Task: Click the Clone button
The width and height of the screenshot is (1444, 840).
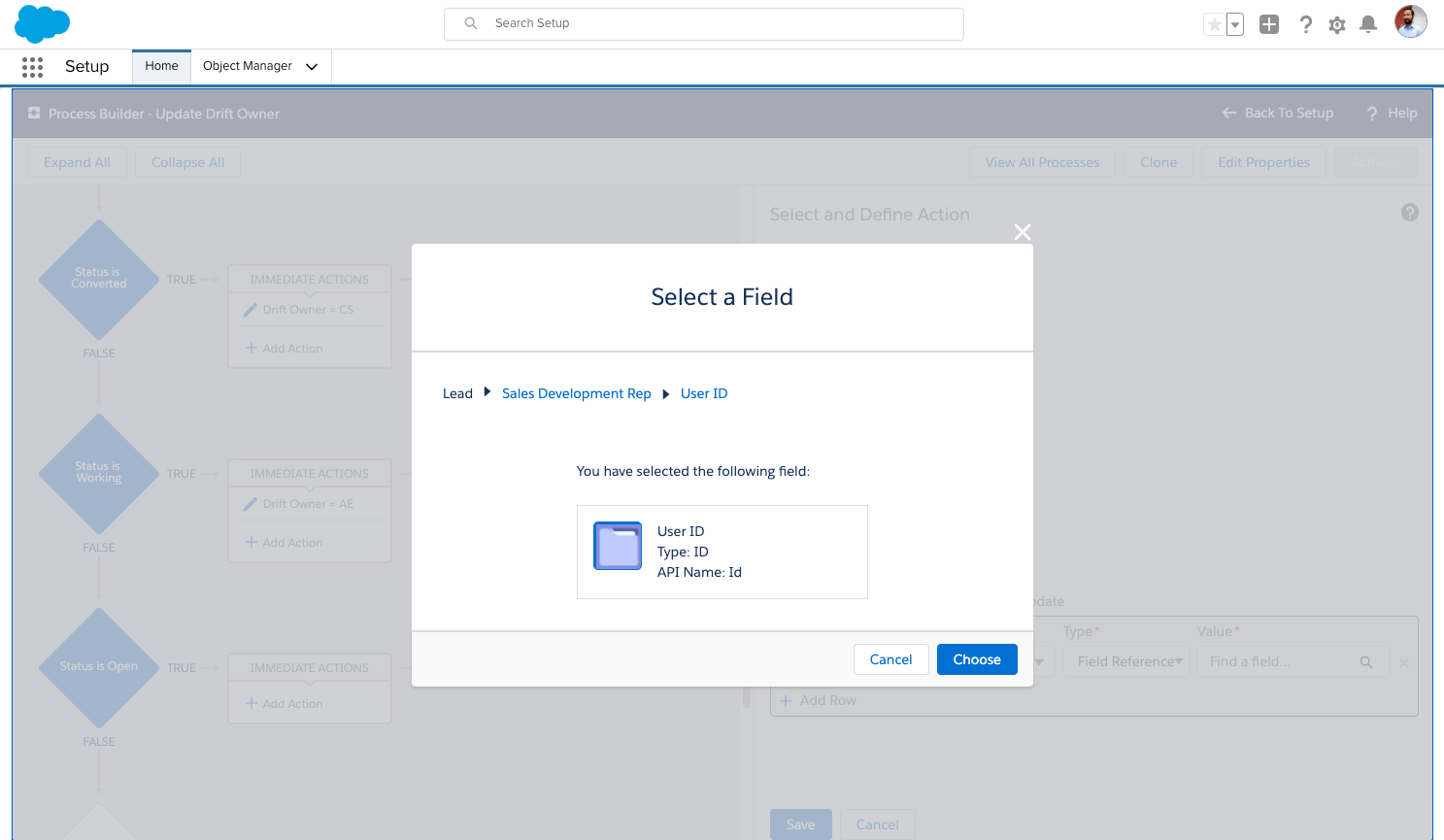Action: [1159, 162]
